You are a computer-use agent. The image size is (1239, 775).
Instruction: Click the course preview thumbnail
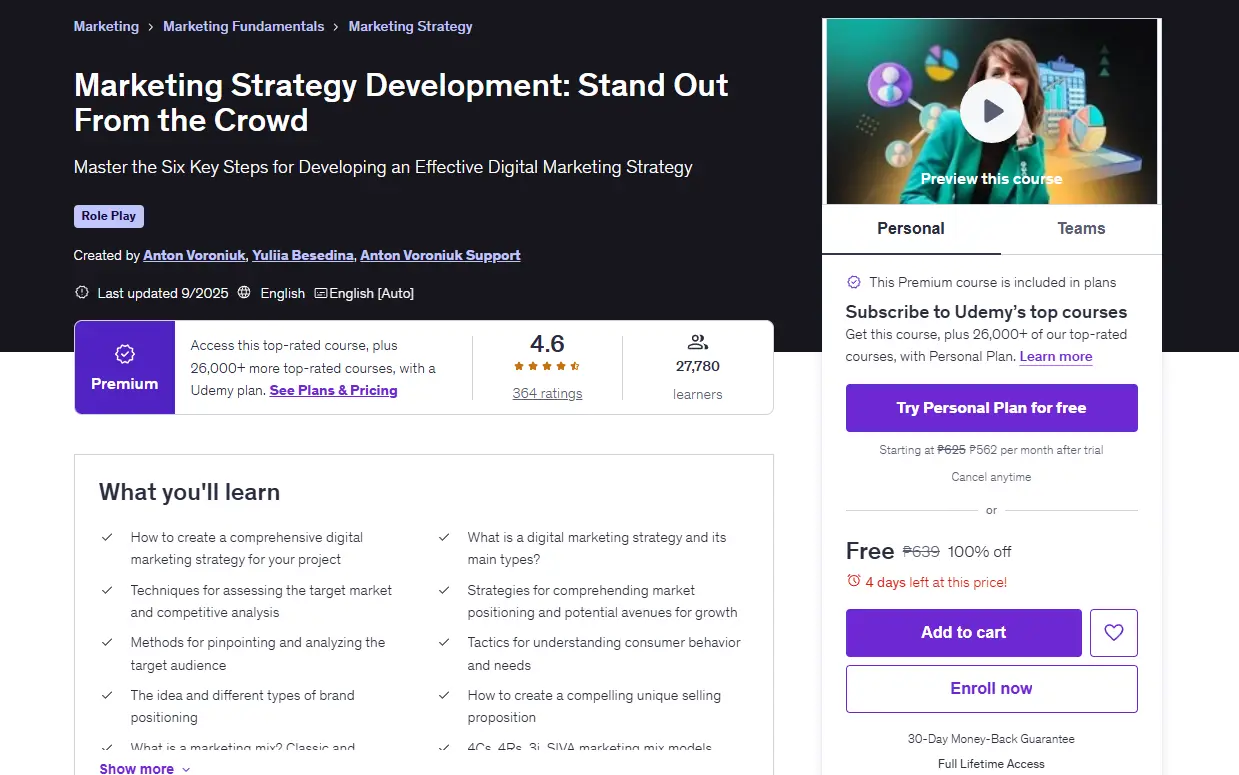992,111
